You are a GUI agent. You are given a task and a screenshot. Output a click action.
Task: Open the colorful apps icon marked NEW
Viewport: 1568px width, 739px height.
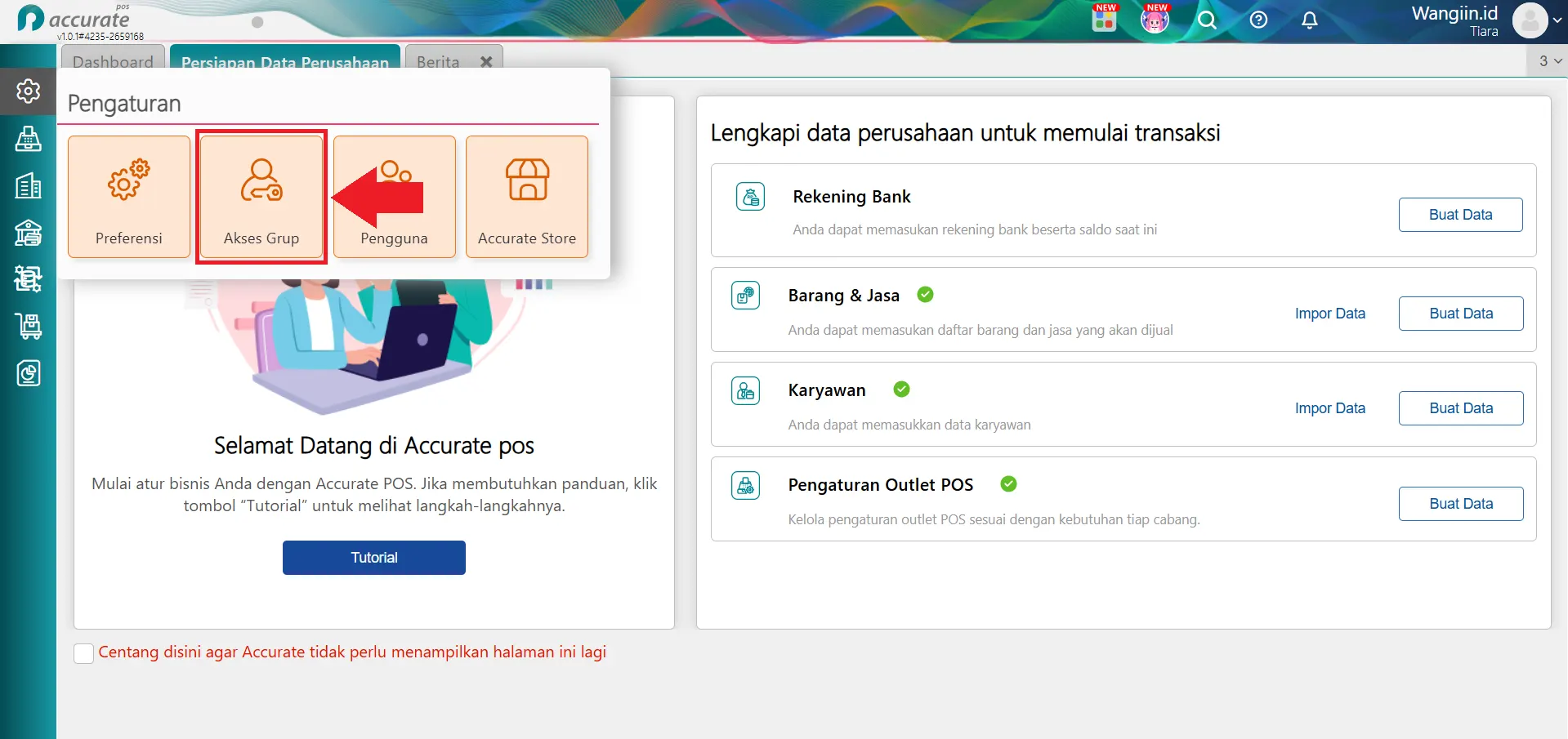(x=1104, y=19)
